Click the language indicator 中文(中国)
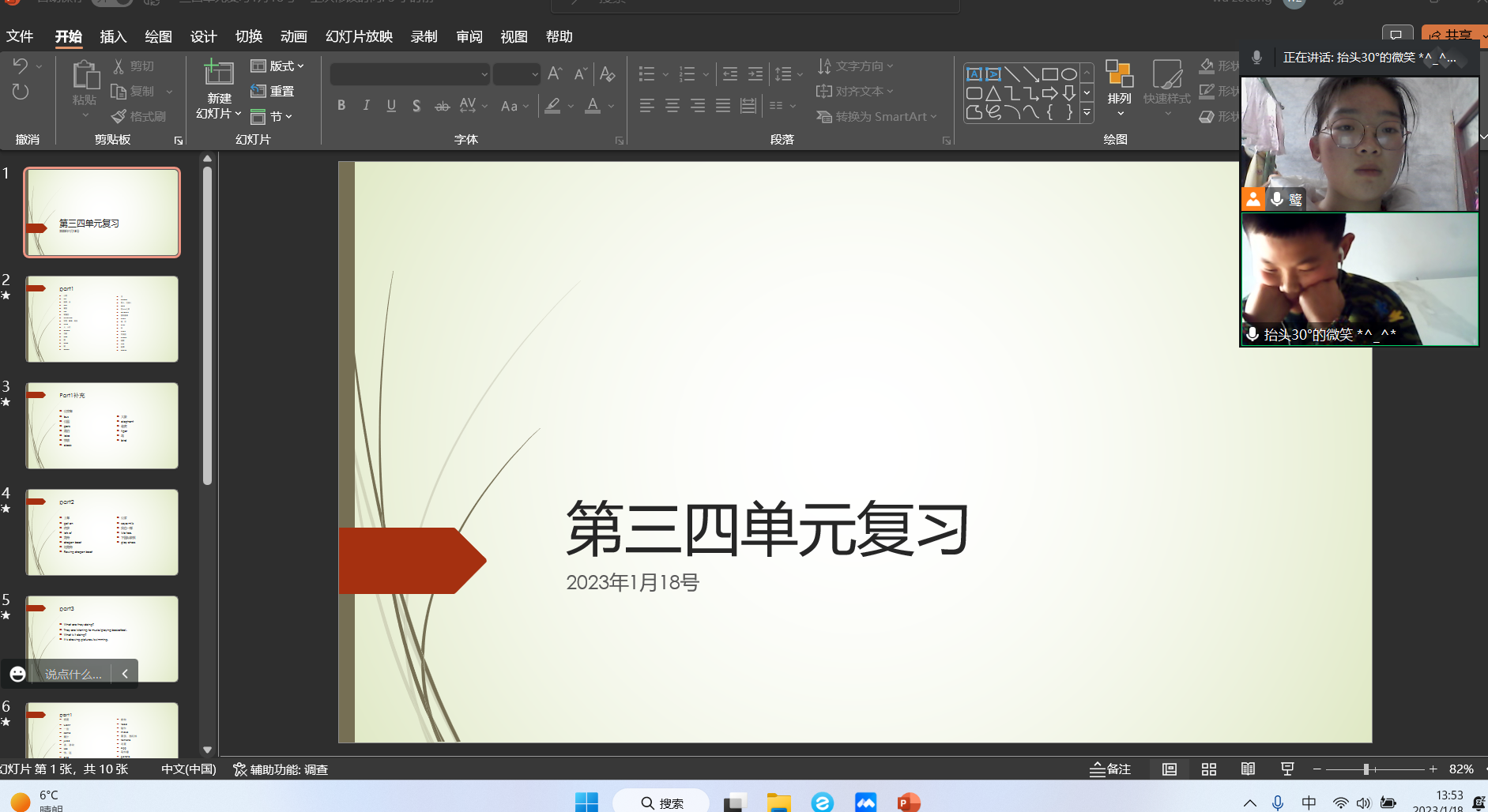This screenshot has height=812, width=1488. click(x=189, y=769)
